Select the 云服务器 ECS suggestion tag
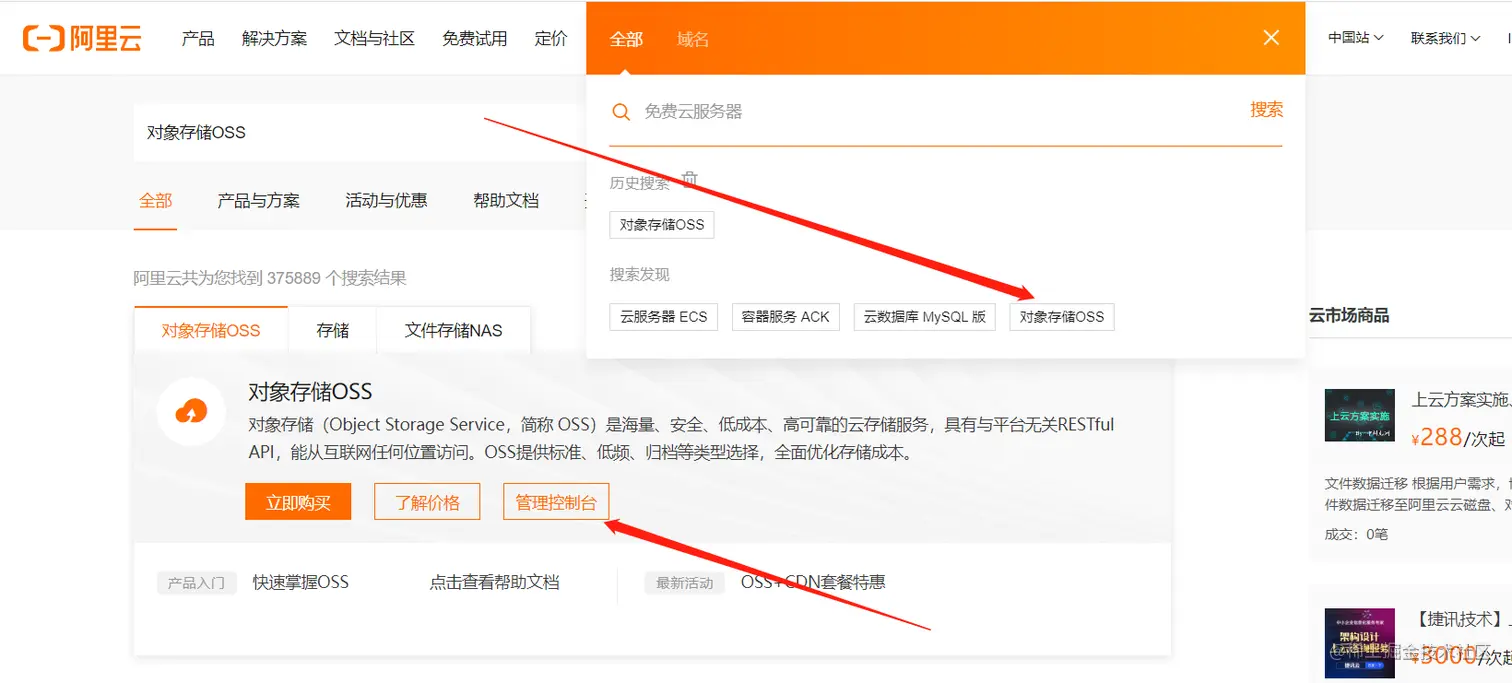The height and width of the screenshot is (683, 1512). (x=663, y=317)
